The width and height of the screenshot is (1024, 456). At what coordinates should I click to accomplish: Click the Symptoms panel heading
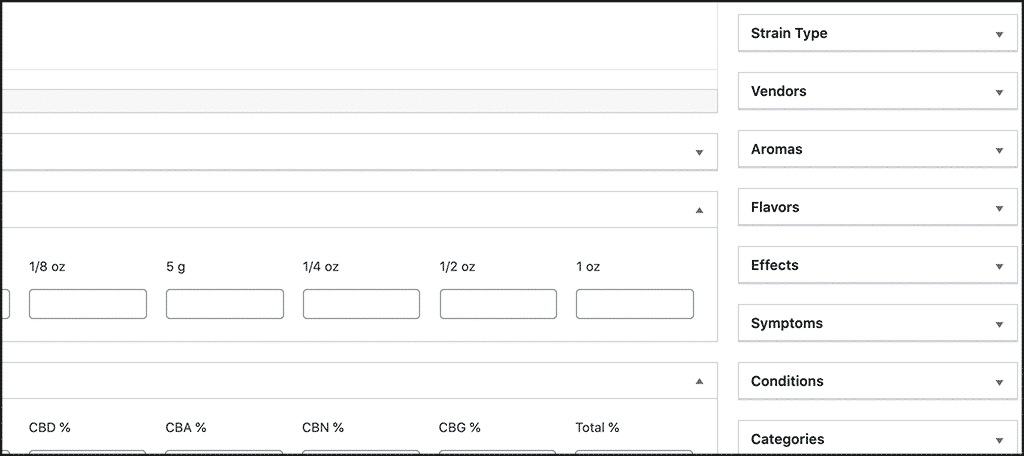click(787, 323)
